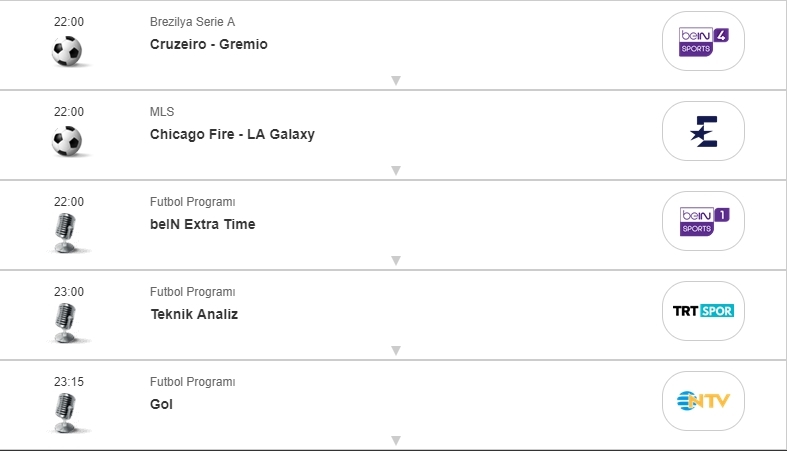This screenshot has width=789, height=451.
Task: Click the soccer ball icon for Chicago Fire match
Action: [67, 141]
